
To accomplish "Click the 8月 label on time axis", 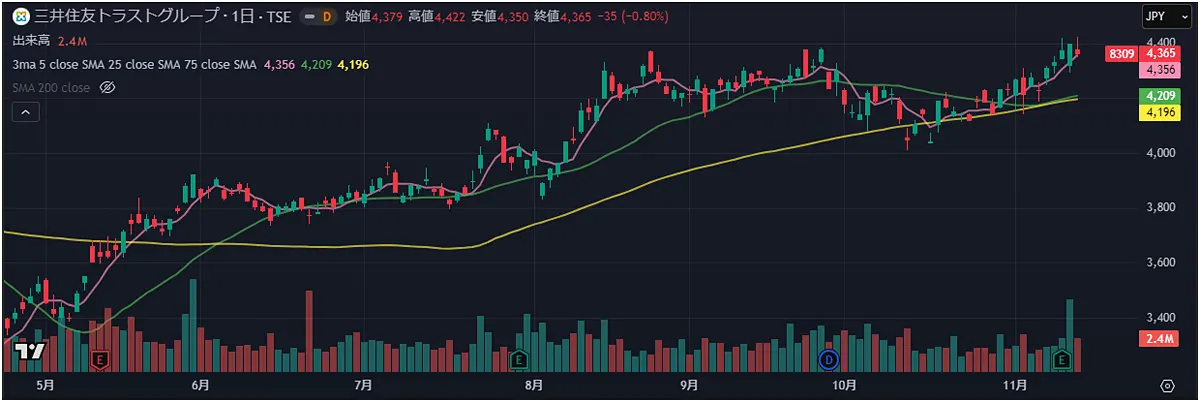I will [533, 385].
